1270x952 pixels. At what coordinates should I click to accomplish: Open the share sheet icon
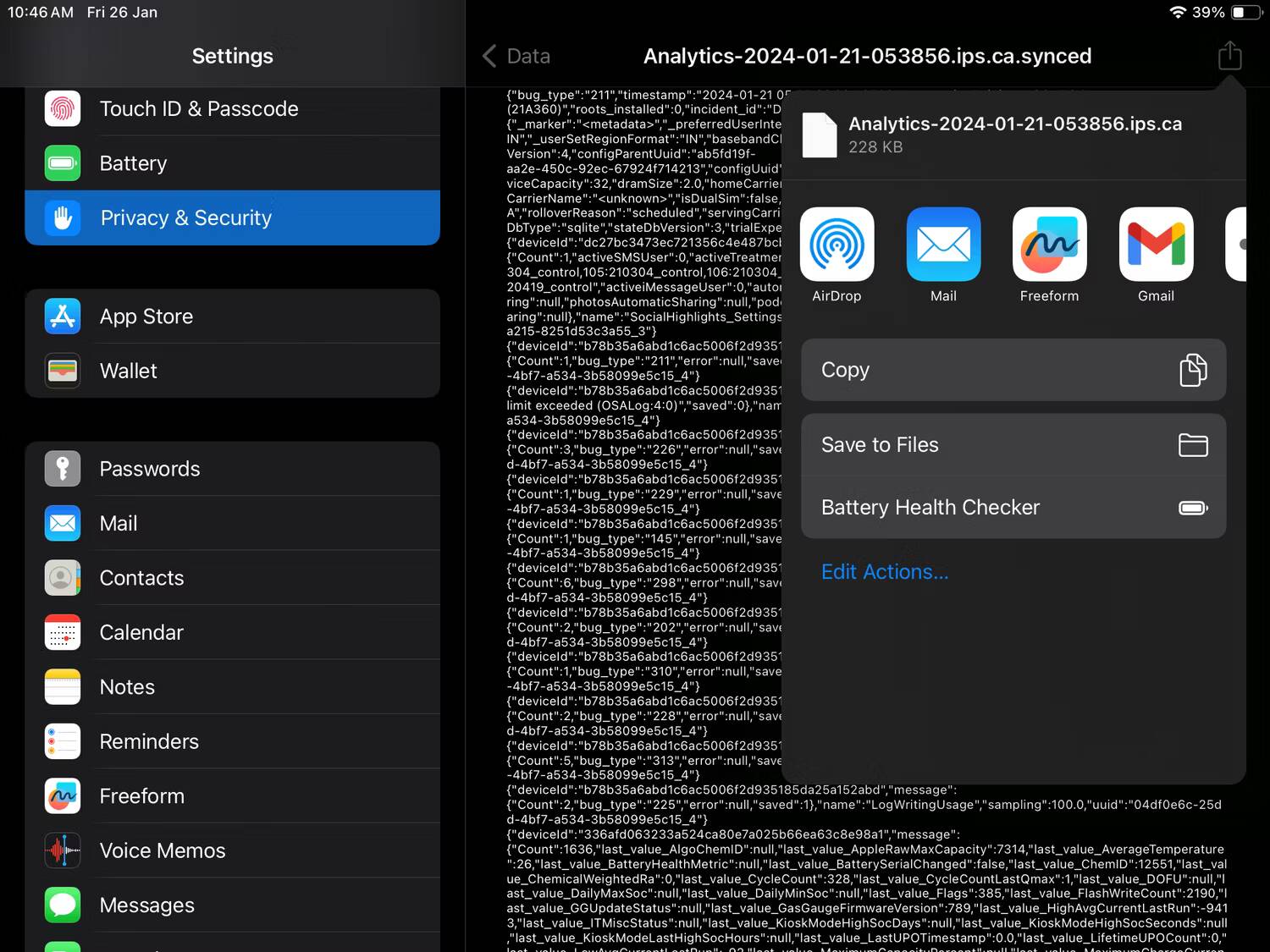[1229, 54]
